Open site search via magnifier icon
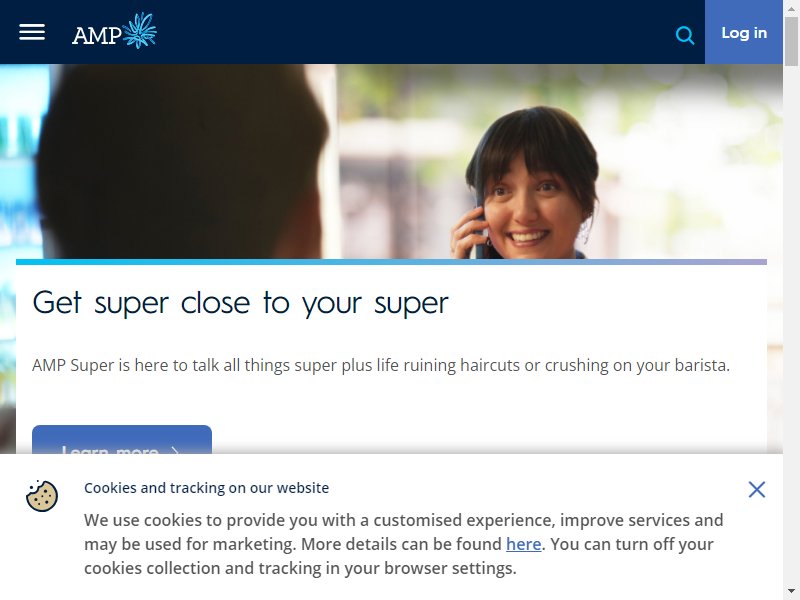800x600 pixels. [685, 35]
